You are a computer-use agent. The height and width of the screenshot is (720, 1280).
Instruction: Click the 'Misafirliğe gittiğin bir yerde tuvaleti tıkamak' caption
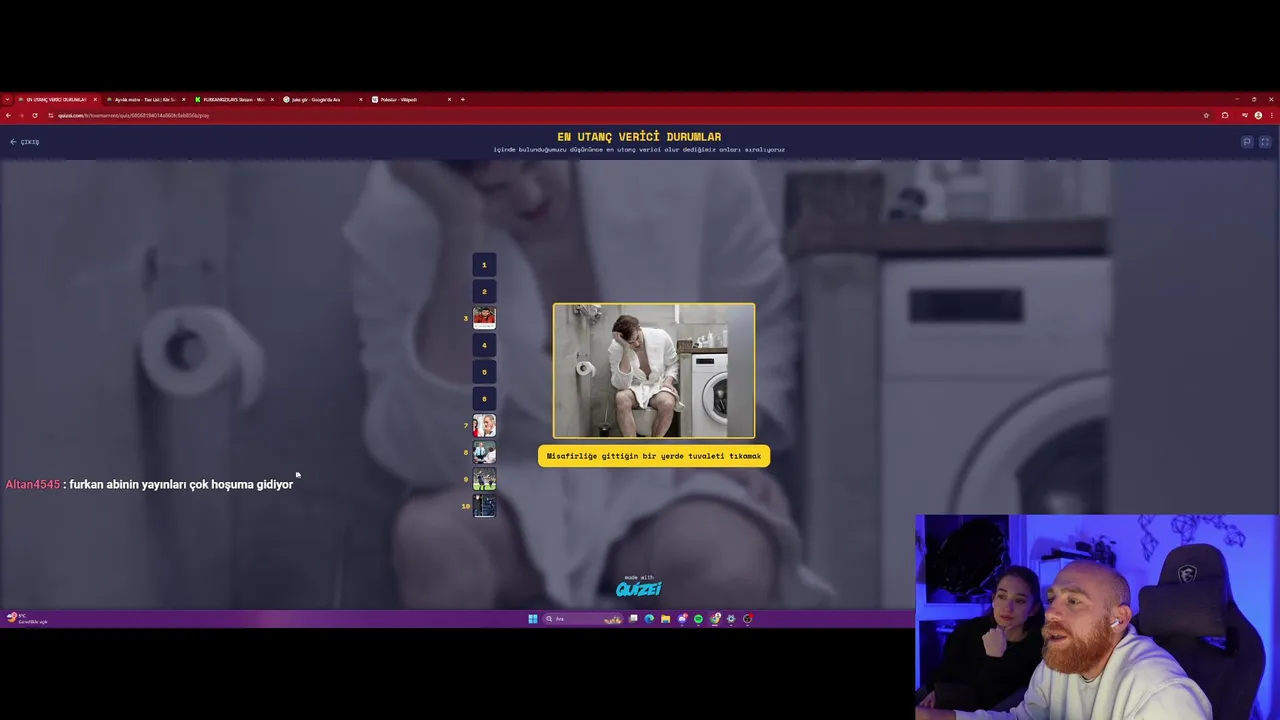[654, 456]
